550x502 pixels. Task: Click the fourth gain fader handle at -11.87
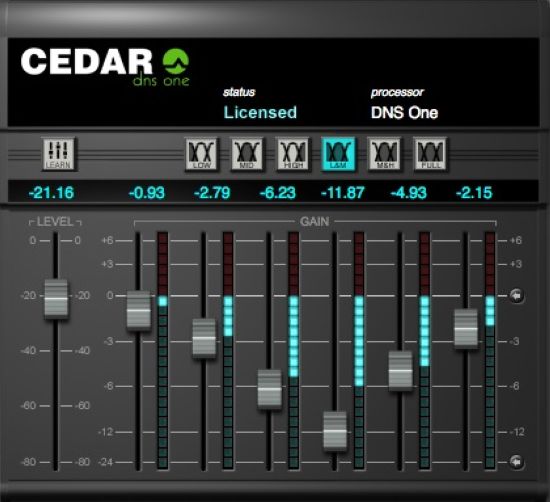pos(335,431)
